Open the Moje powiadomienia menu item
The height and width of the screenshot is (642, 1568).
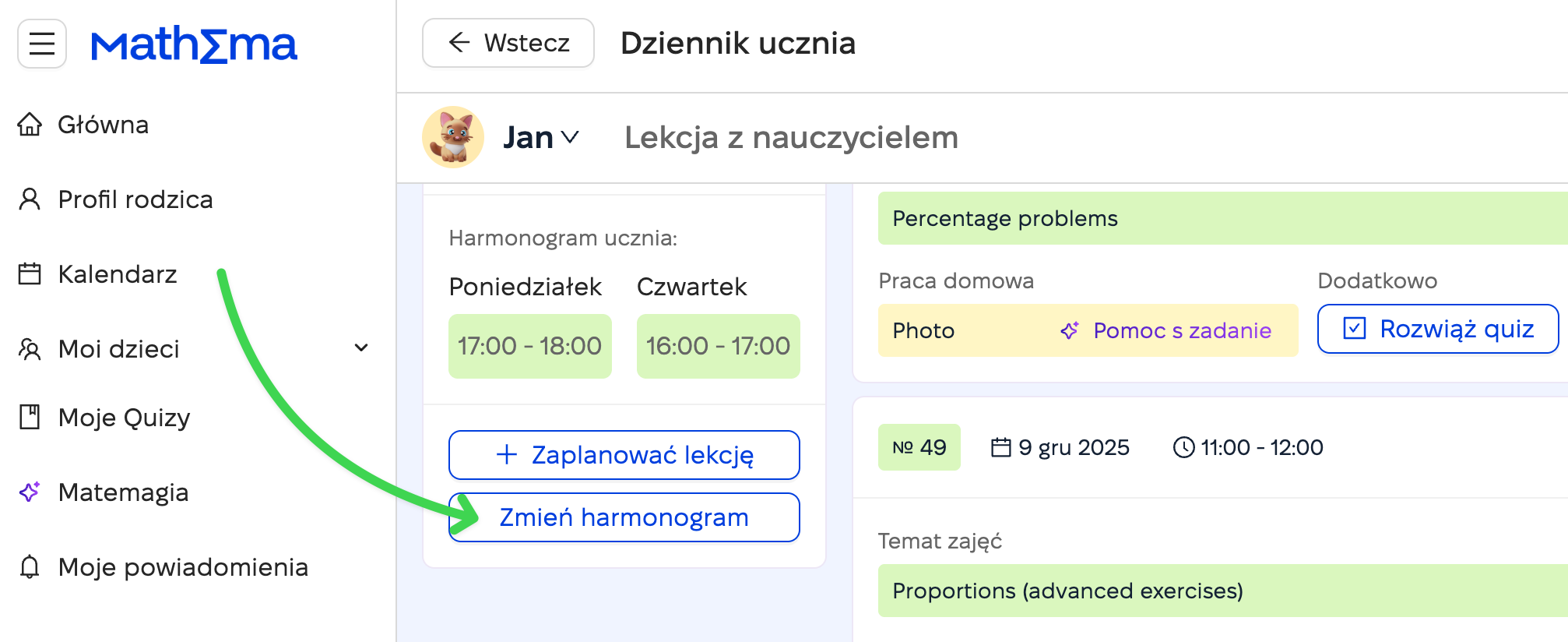[183, 567]
